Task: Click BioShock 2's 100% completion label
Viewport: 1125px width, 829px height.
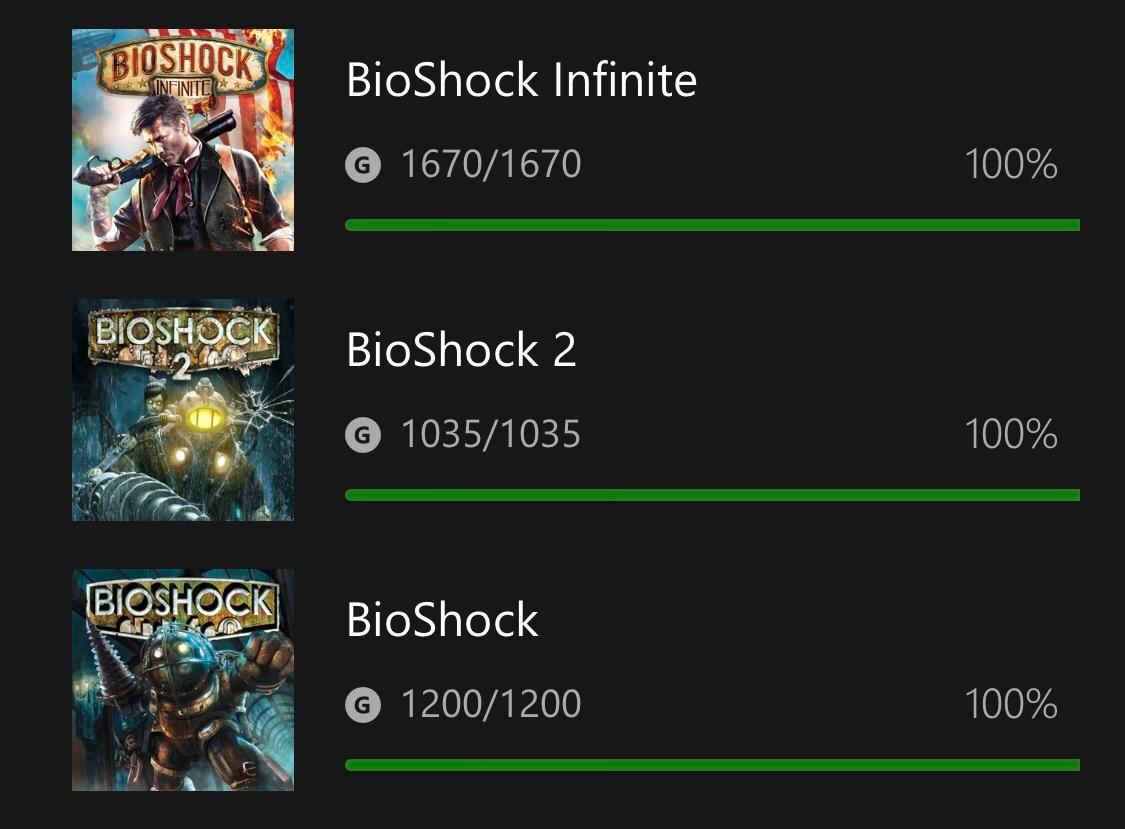Action: (1011, 435)
